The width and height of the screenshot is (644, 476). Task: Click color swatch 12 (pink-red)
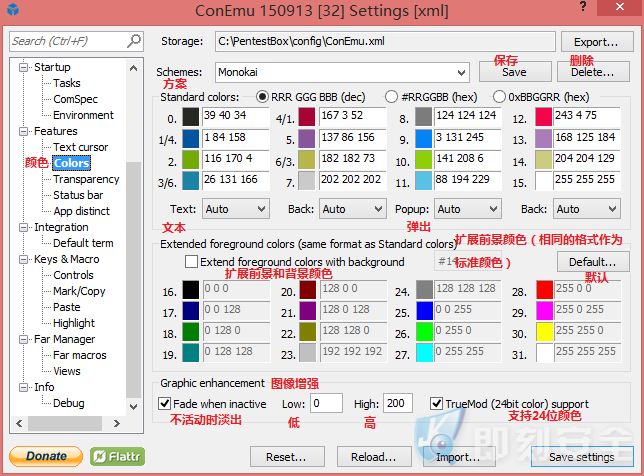point(543,117)
